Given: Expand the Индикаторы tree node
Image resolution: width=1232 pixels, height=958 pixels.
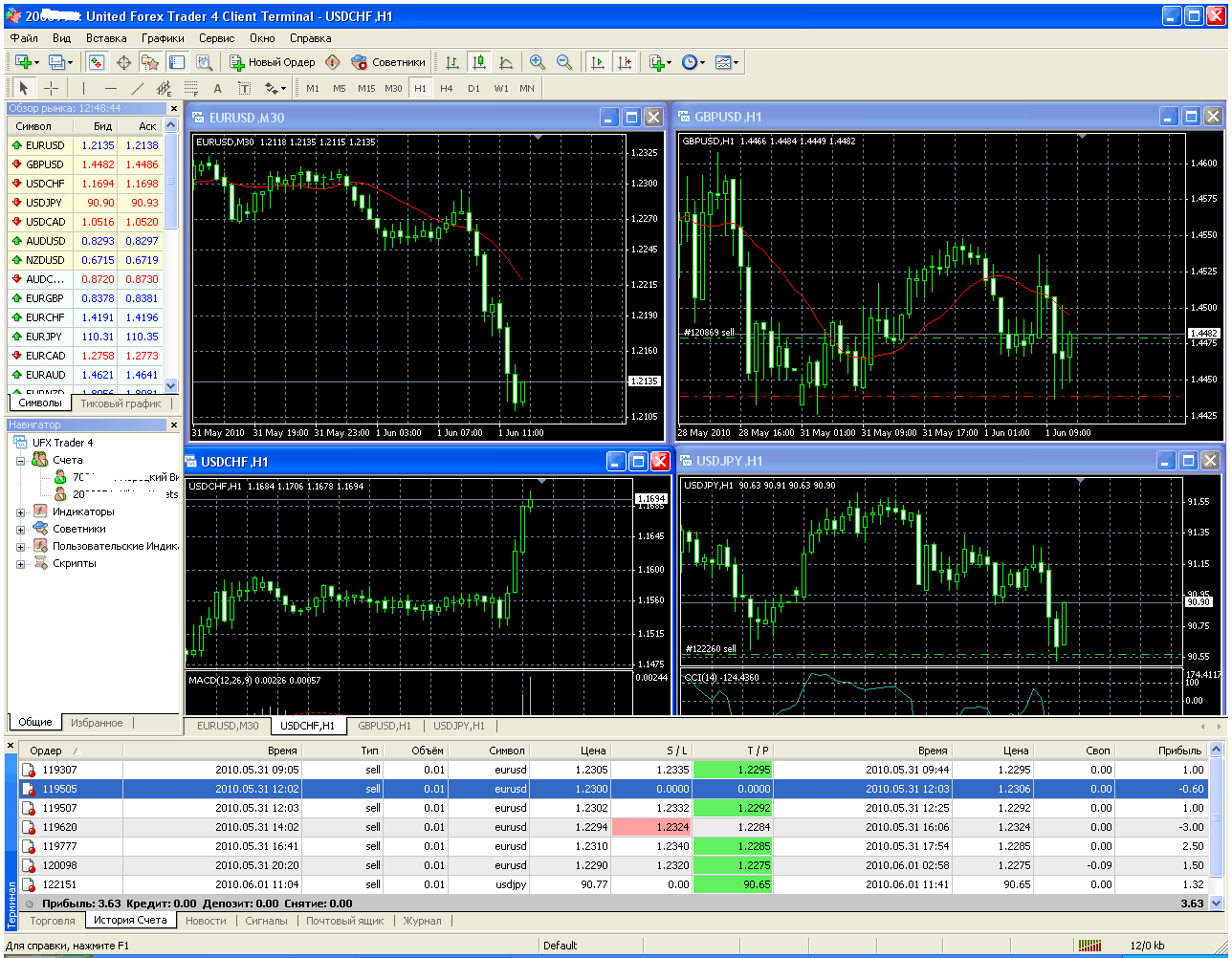Looking at the screenshot, I should pos(20,512).
